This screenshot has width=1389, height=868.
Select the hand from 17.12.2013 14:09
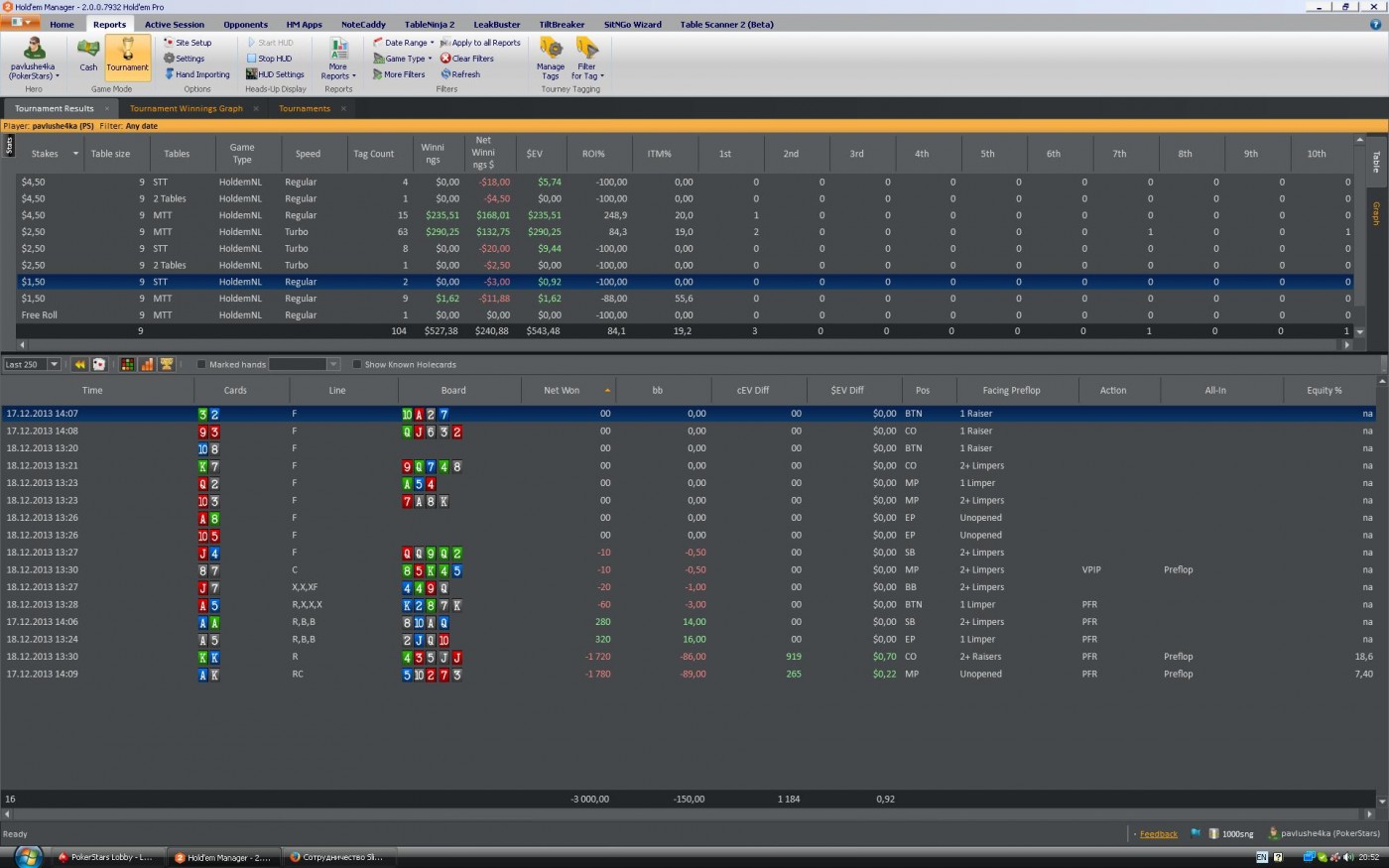[689, 675]
